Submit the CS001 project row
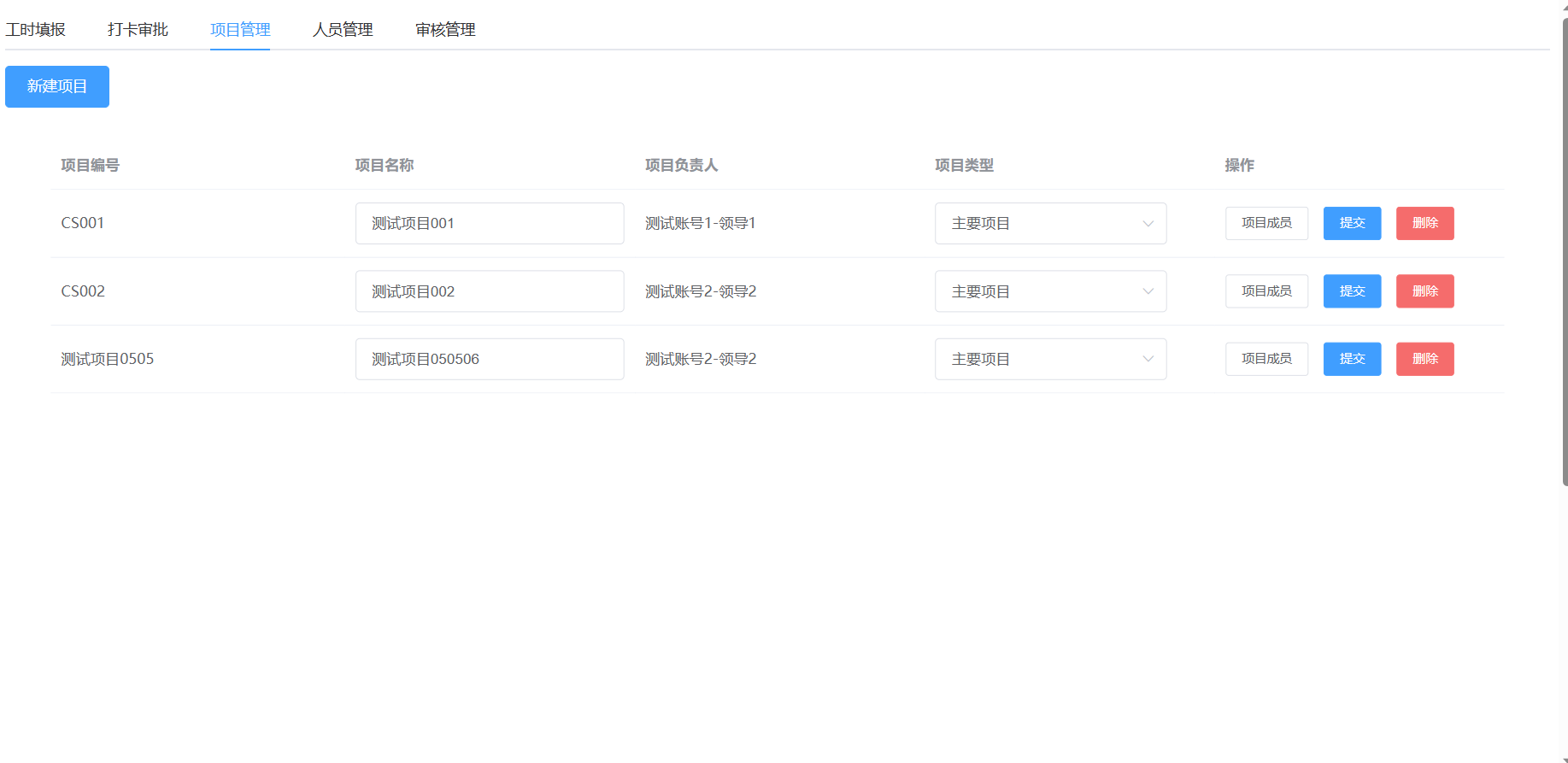The width and height of the screenshot is (1568, 763). [1352, 223]
